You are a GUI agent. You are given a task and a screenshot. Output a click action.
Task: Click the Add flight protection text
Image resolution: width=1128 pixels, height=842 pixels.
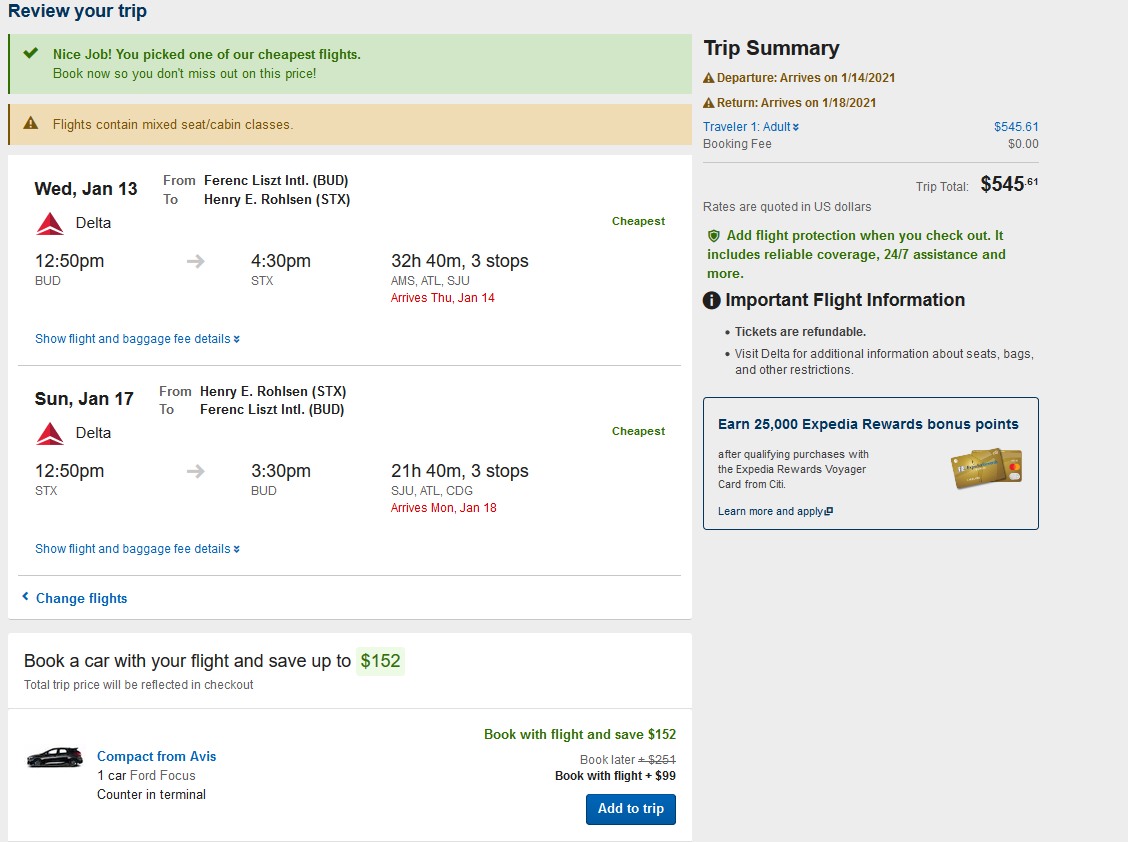pos(855,254)
